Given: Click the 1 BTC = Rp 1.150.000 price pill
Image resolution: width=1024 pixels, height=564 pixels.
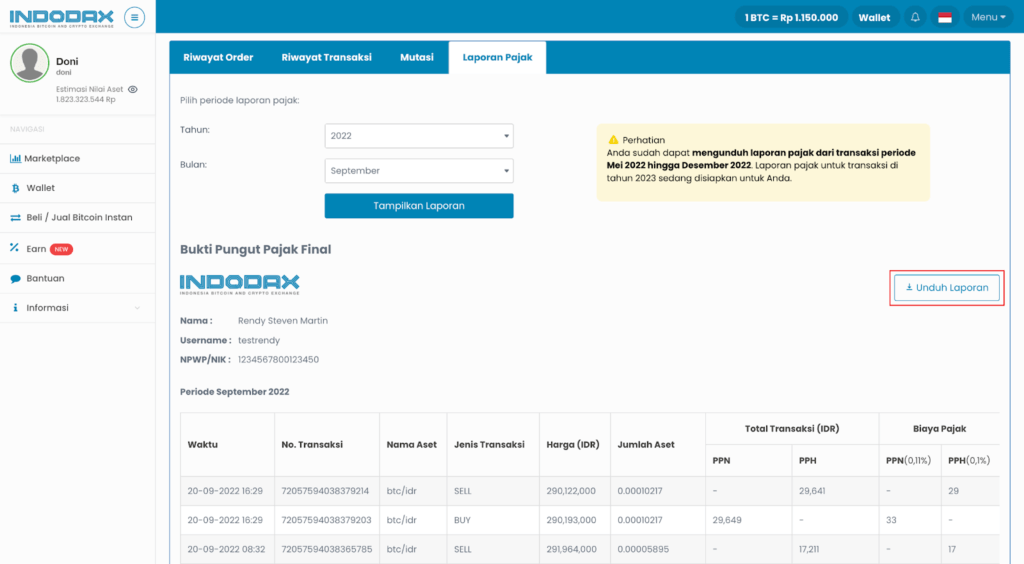Looking at the screenshot, I should click(791, 18).
